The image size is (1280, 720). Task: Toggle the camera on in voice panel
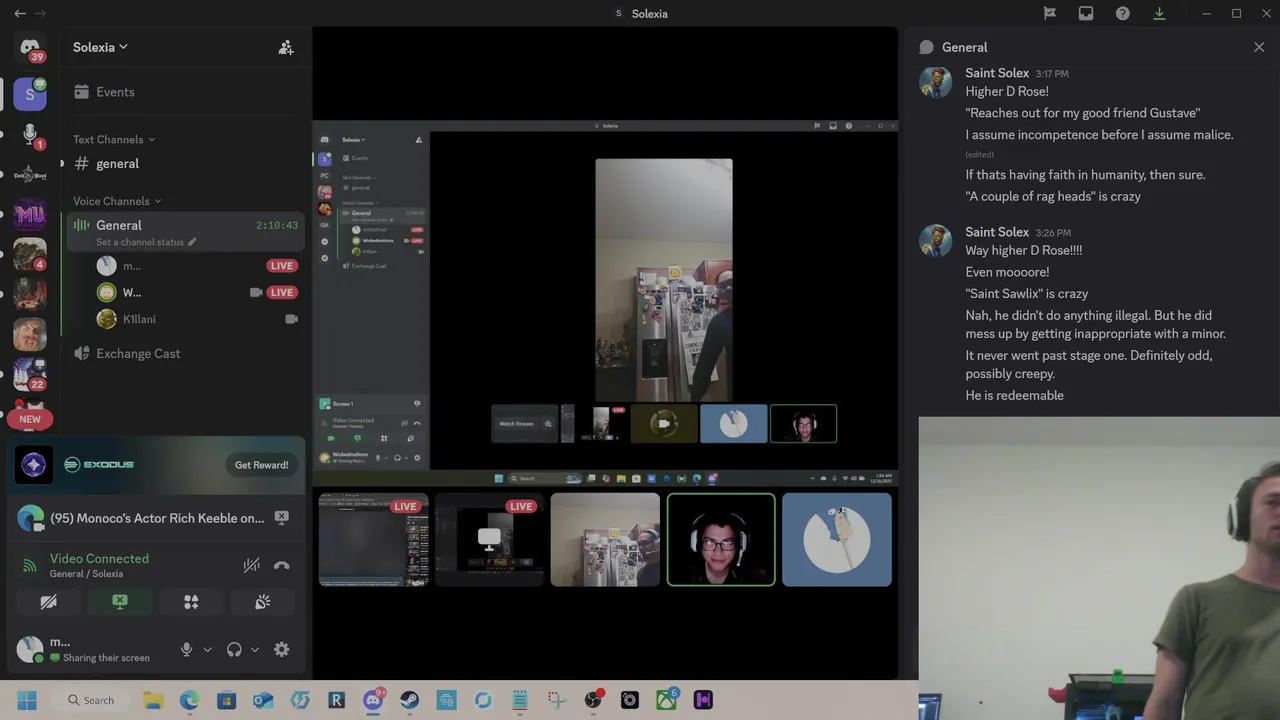point(48,602)
